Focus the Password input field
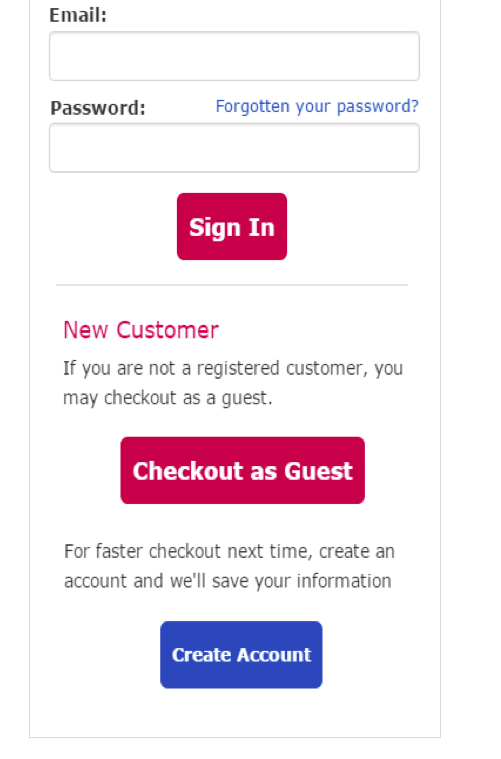 (x=234, y=148)
